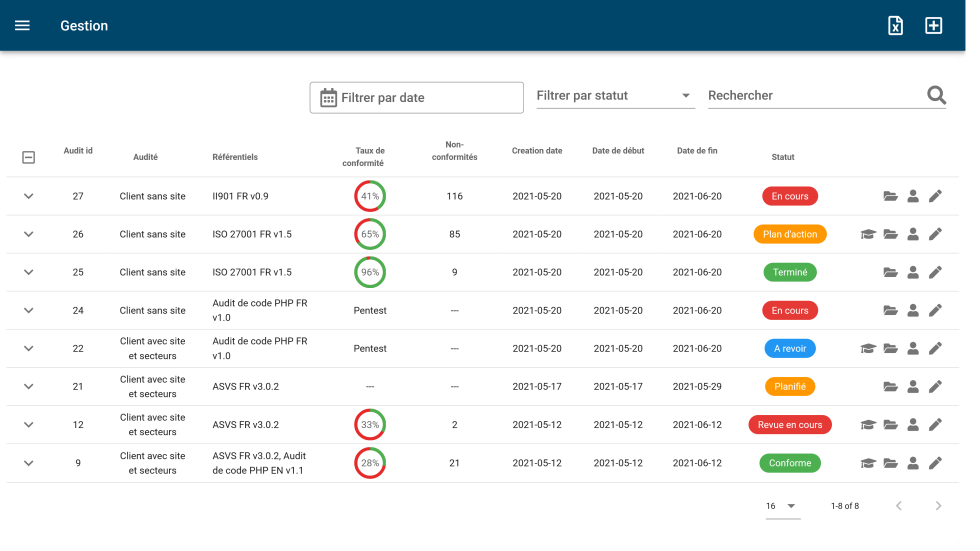Click the Plan d'action status badge

click(x=789, y=235)
